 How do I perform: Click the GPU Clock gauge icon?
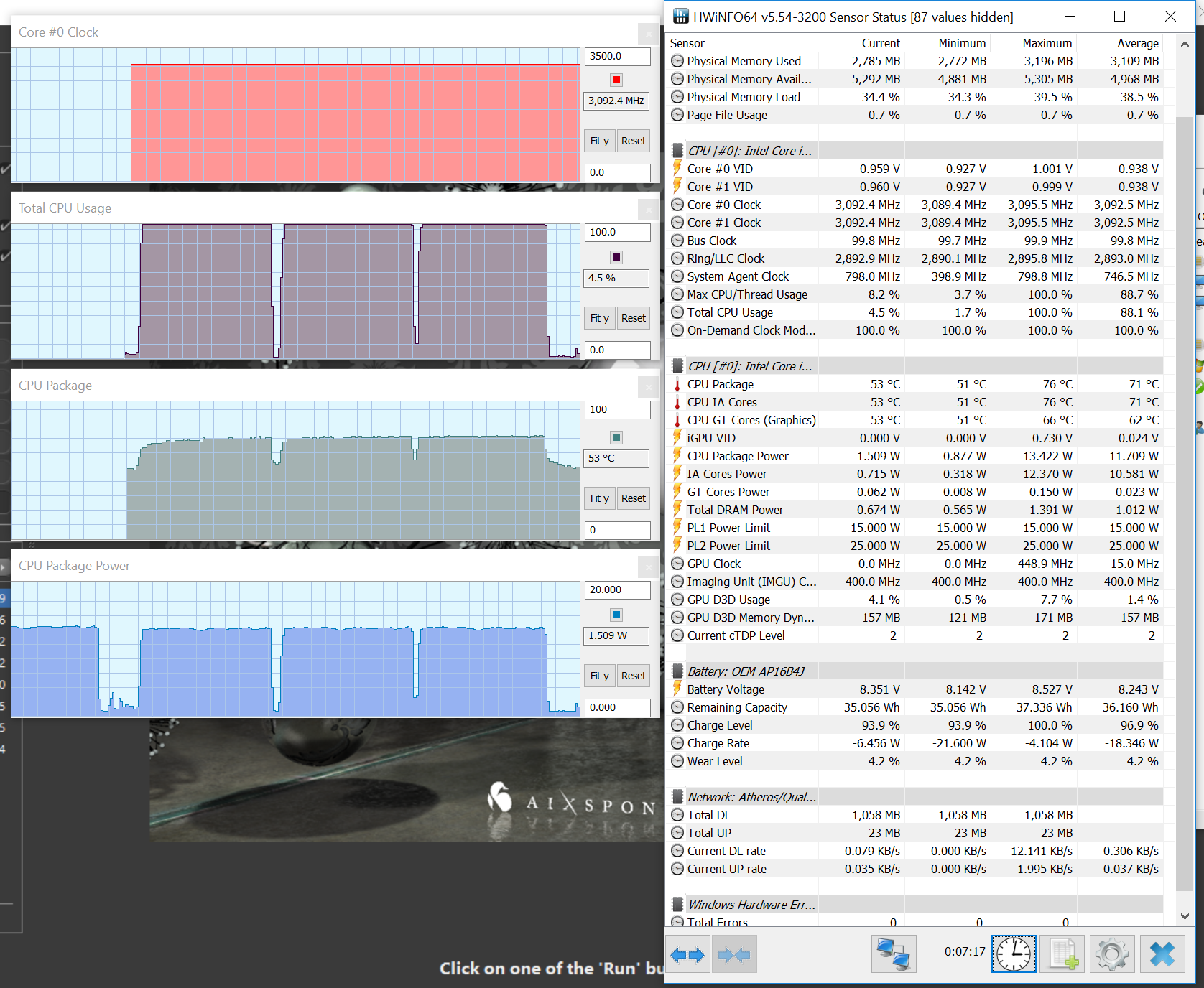click(x=677, y=564)
